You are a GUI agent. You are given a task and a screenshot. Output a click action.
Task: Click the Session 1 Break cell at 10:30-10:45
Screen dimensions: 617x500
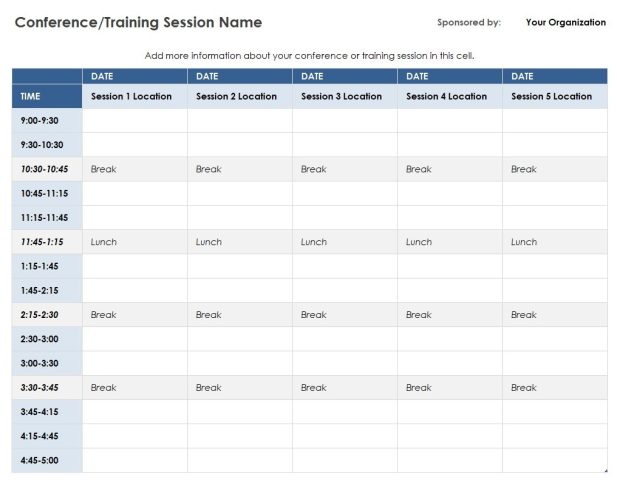pyautogui.click(x=134, y=169)
